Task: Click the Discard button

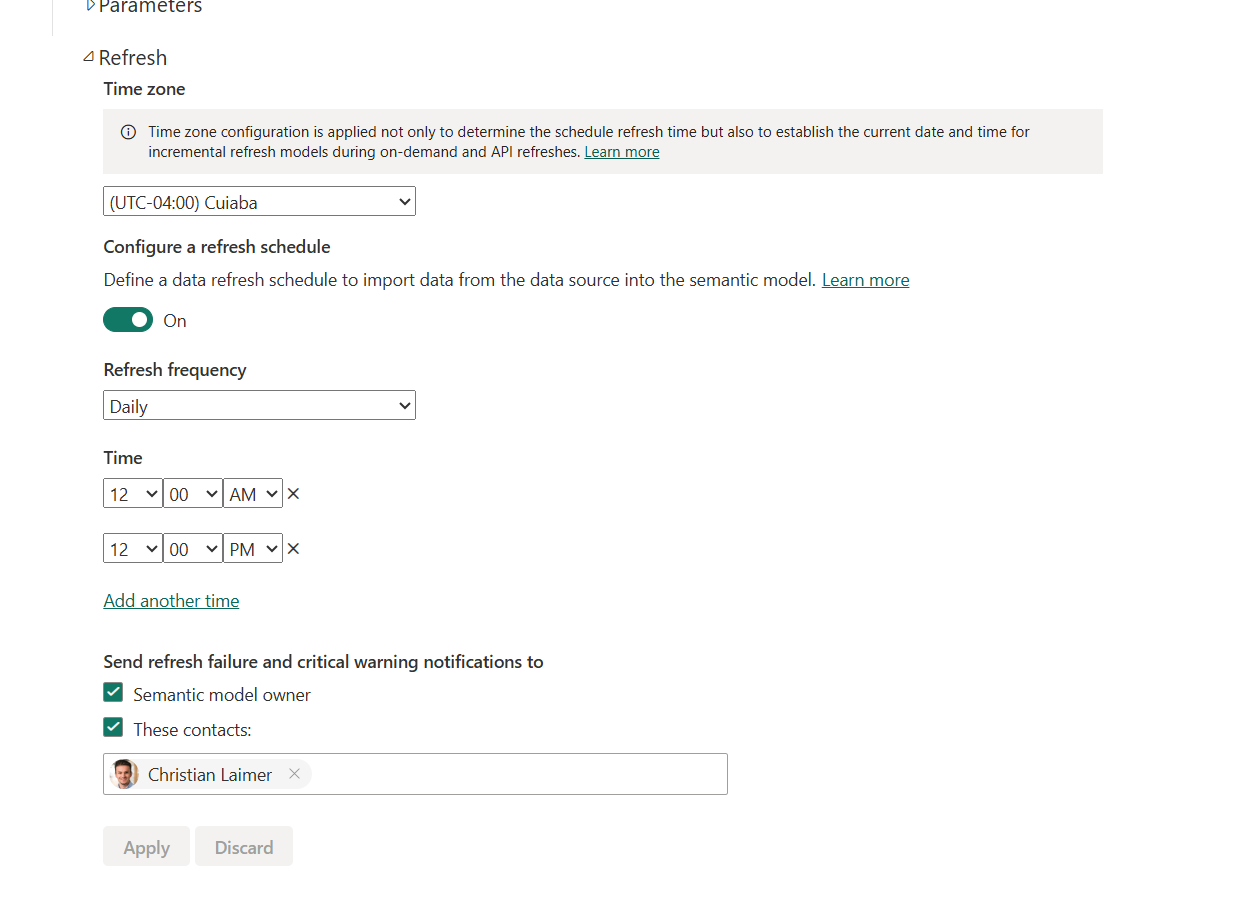Action: pyautogui.click(x=244, y=847)
